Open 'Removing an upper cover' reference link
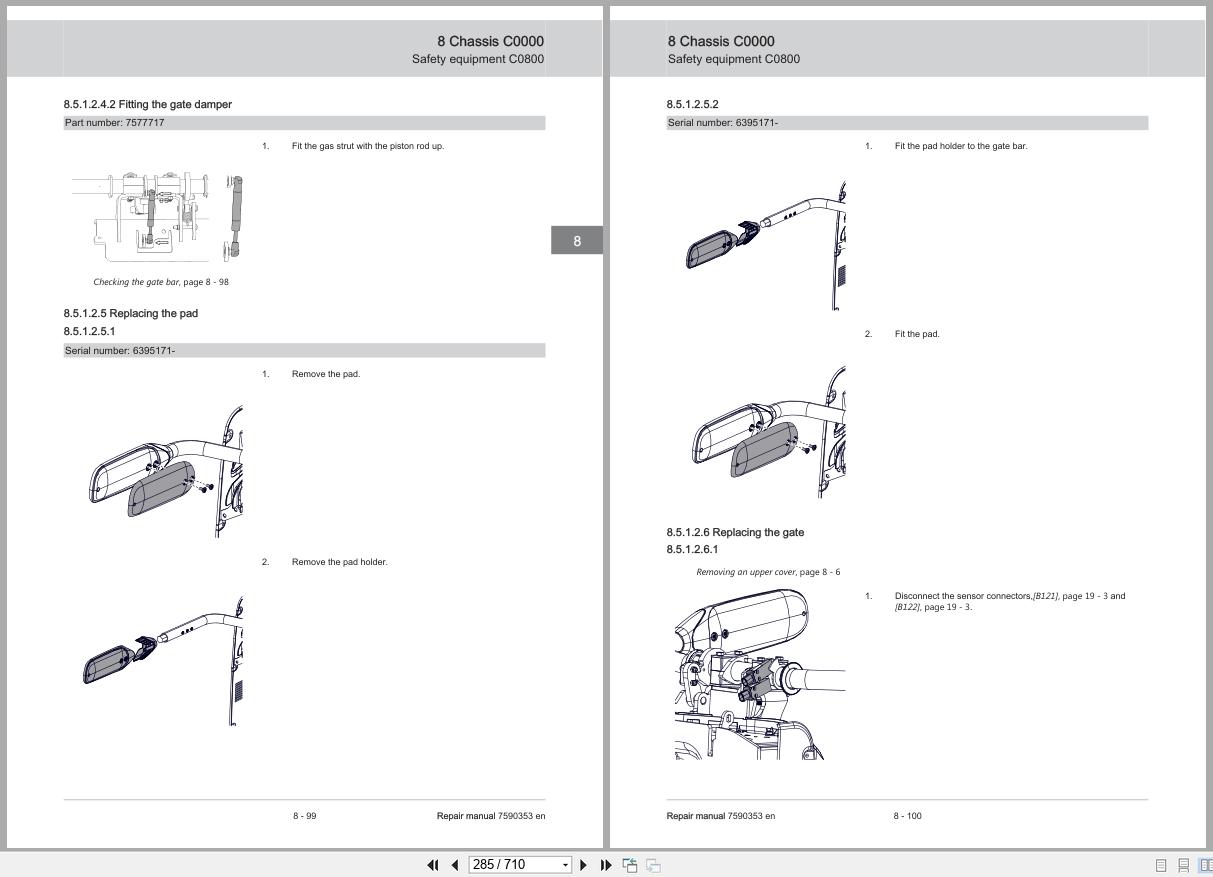 tap(768, 572)
